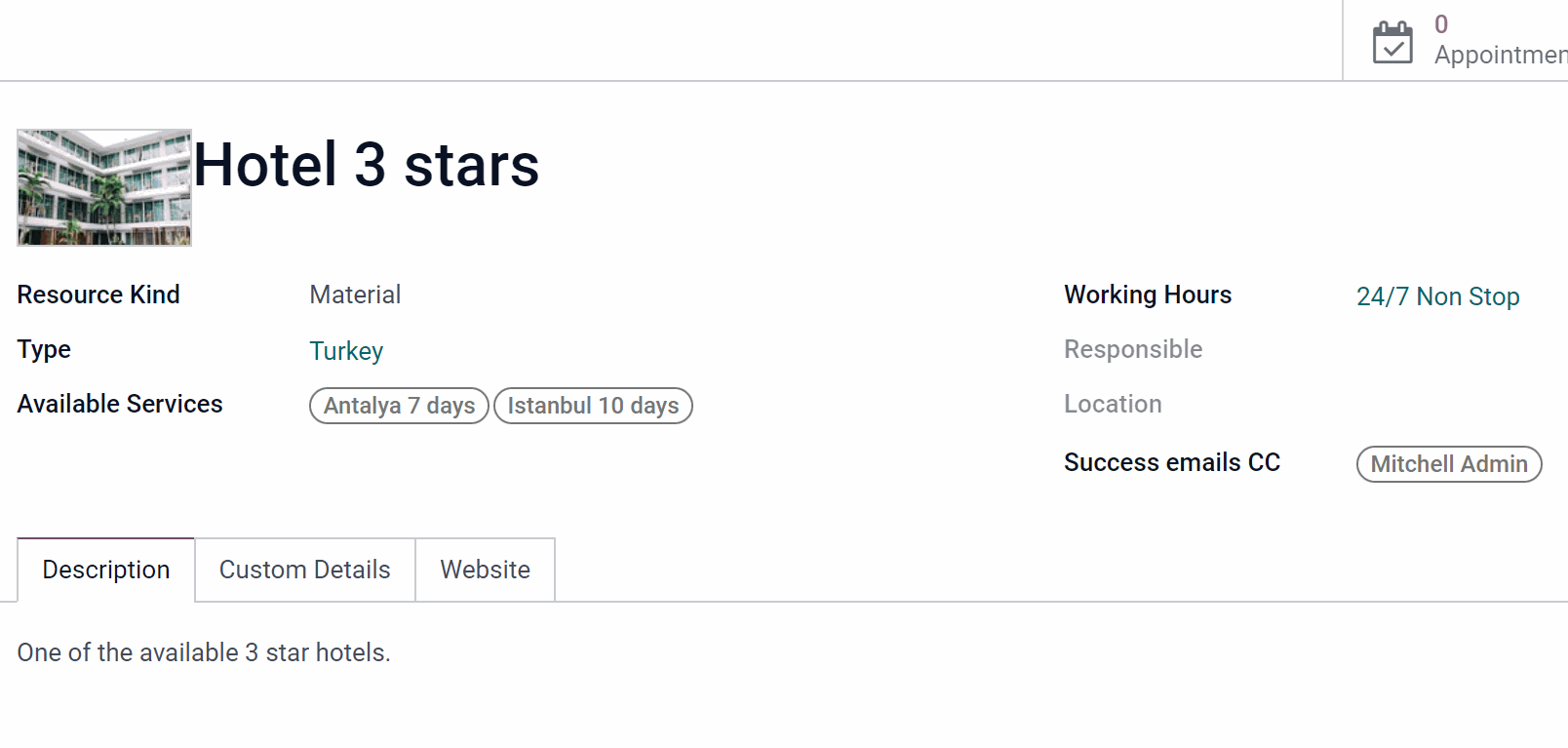Click the Type field label
The image size is (1568, 748).
[44, 349]
